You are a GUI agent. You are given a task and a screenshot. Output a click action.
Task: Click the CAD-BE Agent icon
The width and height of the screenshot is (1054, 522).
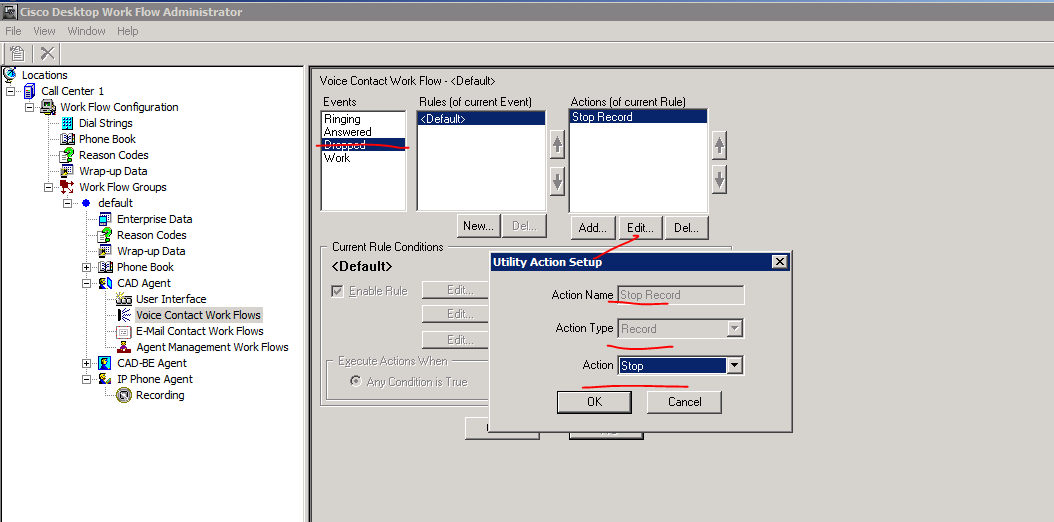105,363
